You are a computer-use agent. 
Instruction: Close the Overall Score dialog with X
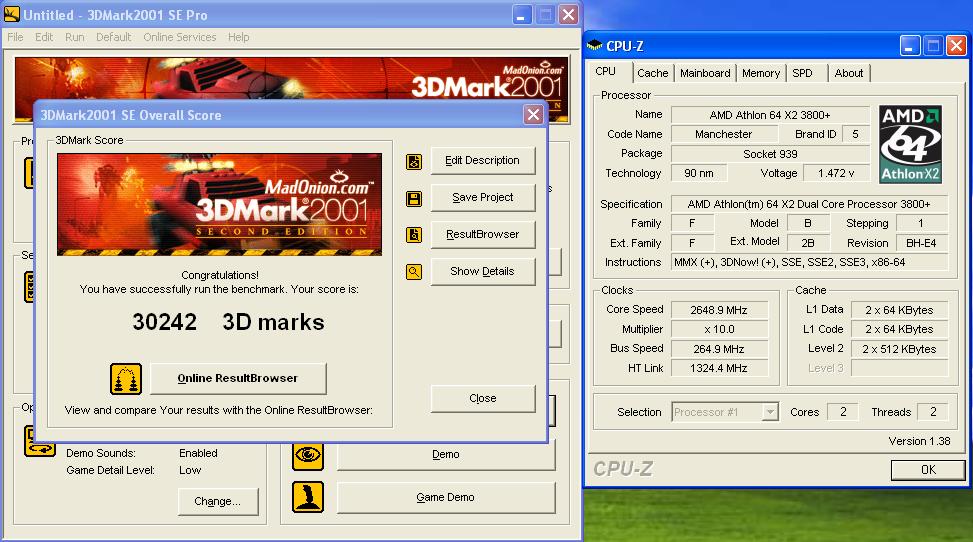click(x=533, y=115)
